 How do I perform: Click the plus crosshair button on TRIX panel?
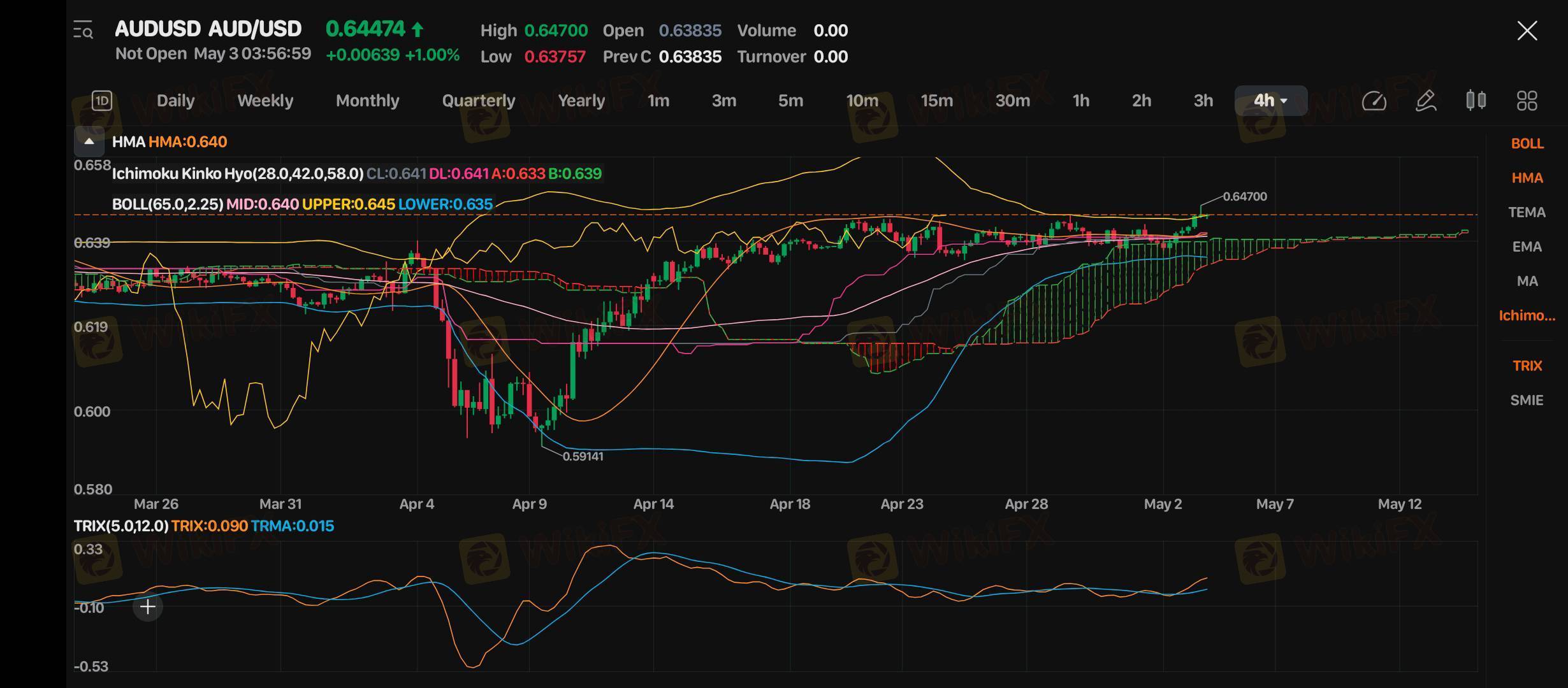pos(147,607)
